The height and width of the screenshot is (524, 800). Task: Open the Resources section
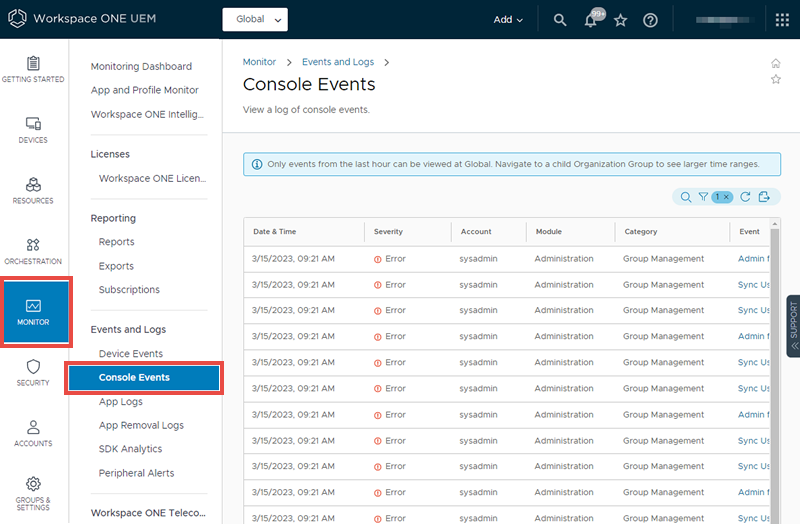tap(33, 191)
